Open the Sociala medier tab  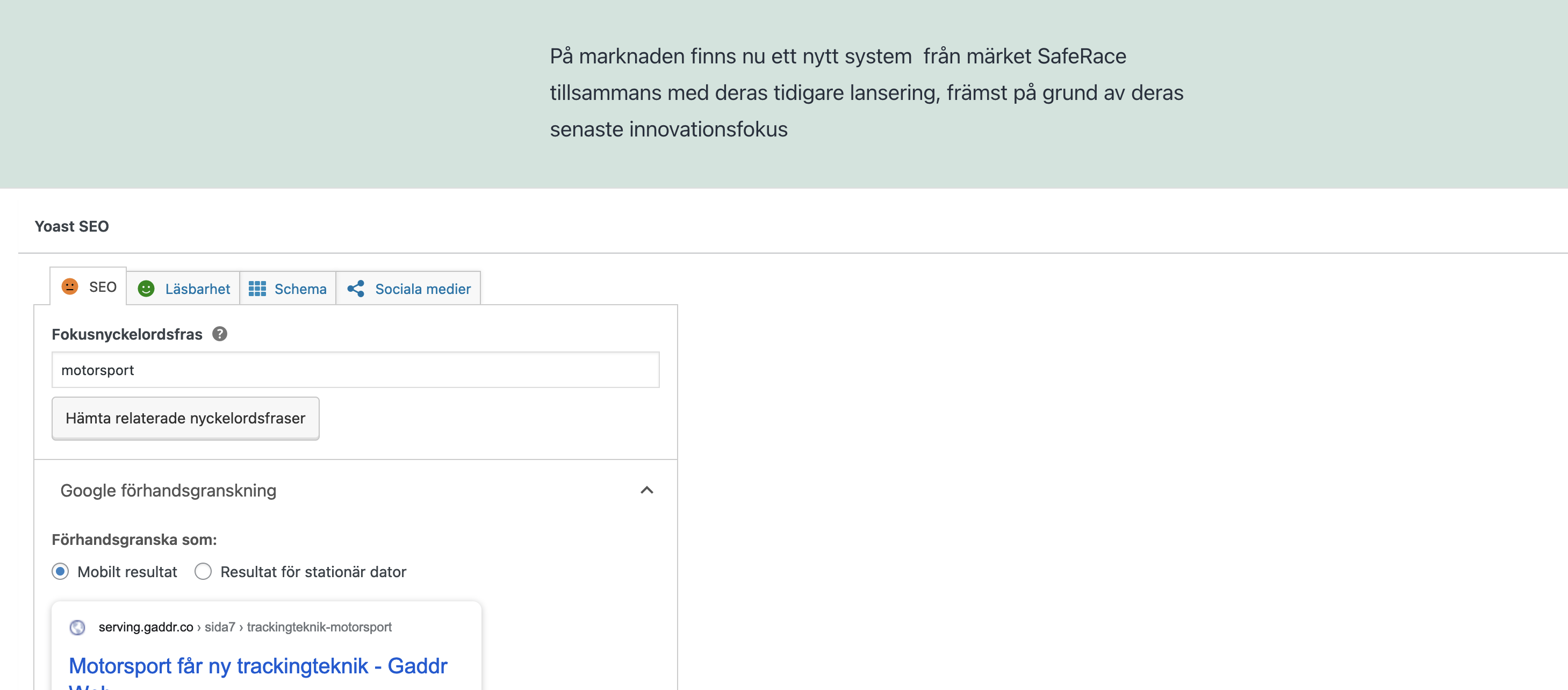[x=423, y=289]
